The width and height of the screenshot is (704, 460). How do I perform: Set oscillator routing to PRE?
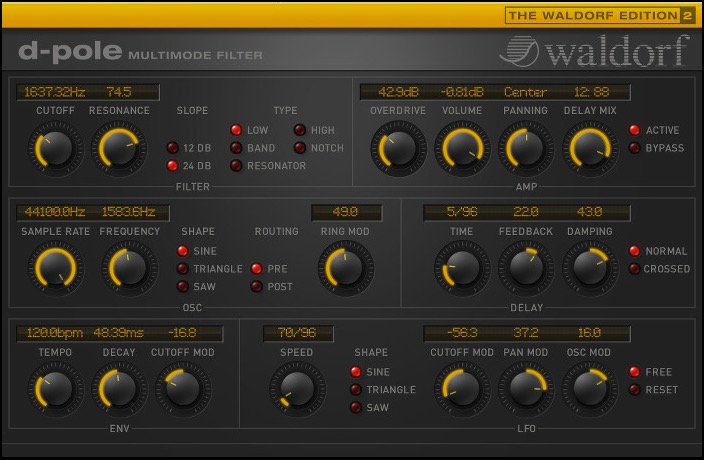[256, 269]
